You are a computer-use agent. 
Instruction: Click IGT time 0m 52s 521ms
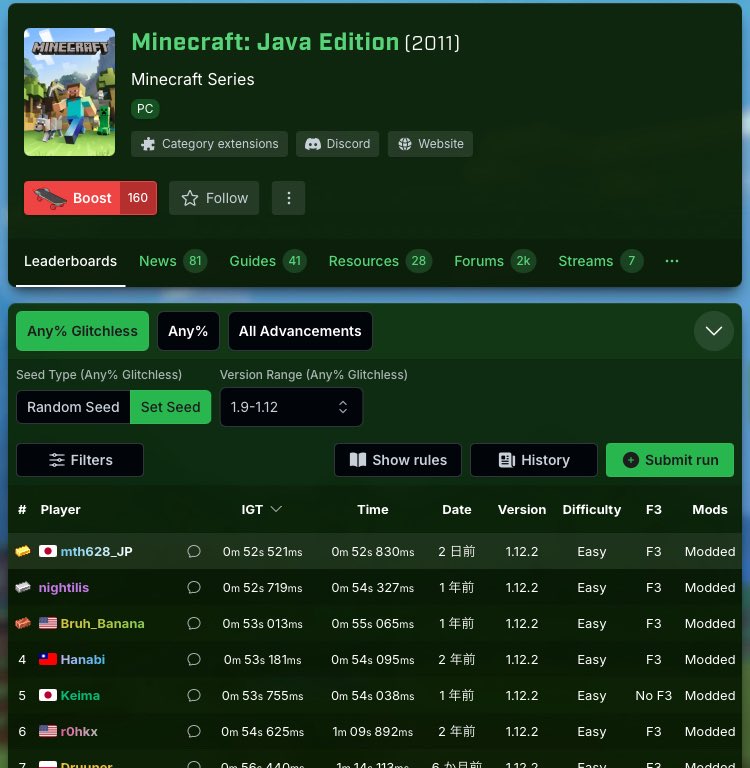[262, 552]
